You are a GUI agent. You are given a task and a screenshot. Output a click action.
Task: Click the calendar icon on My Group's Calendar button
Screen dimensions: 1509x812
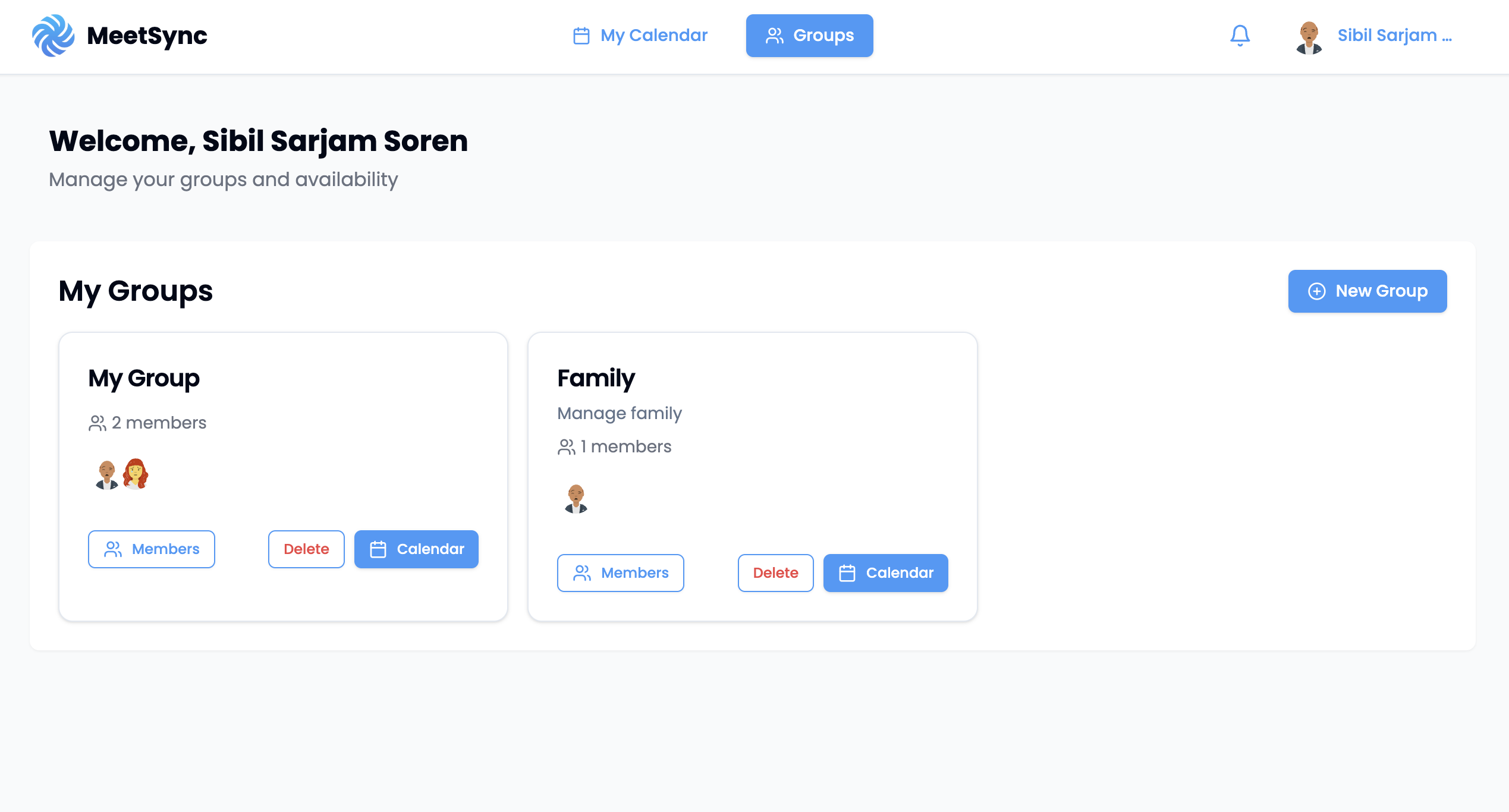[379, 549]
